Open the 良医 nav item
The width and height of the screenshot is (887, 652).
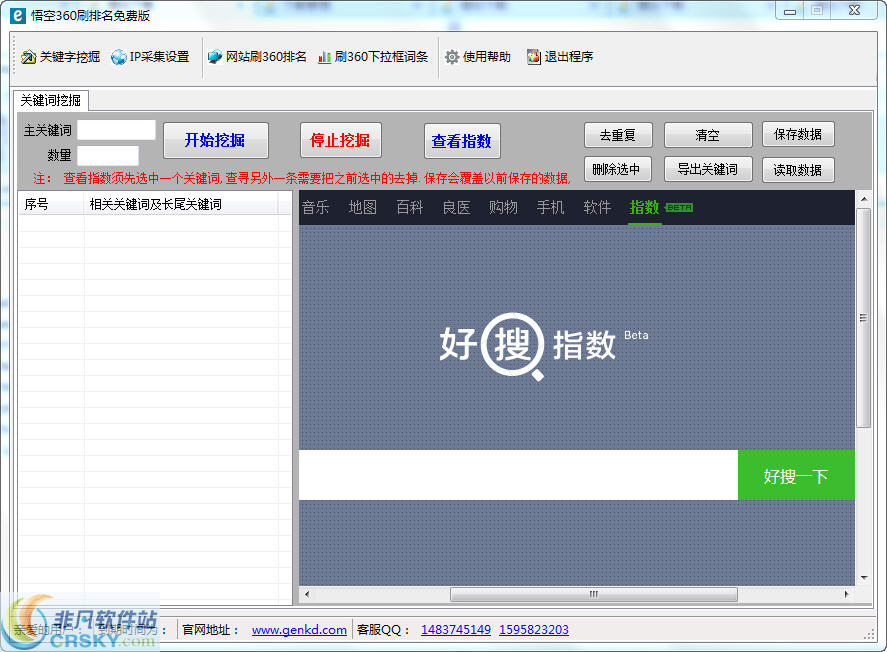point(457,208)
